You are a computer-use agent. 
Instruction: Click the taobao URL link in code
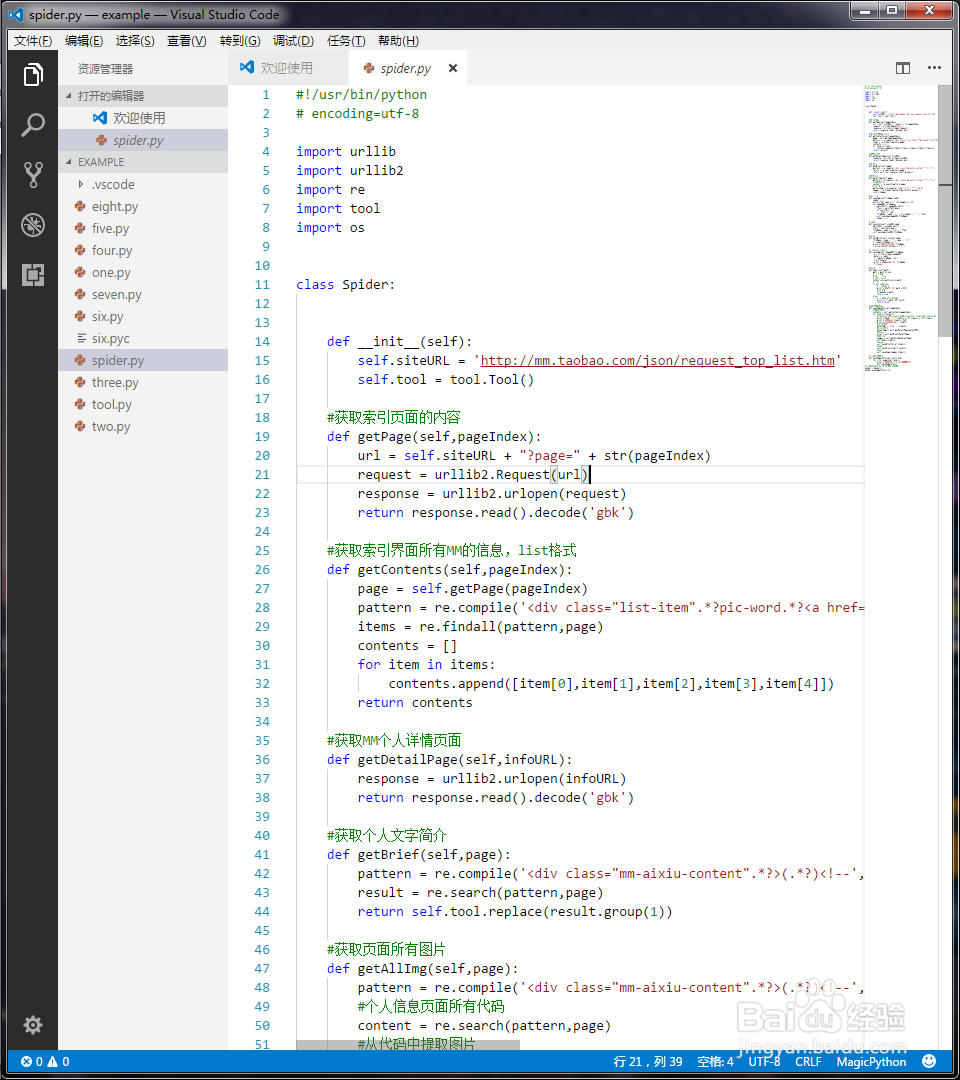click(657, 360)
